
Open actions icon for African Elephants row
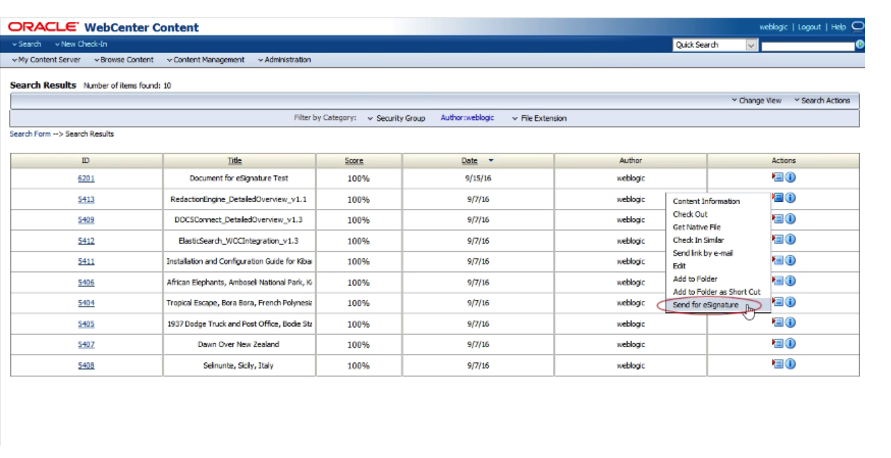[777, 281]
